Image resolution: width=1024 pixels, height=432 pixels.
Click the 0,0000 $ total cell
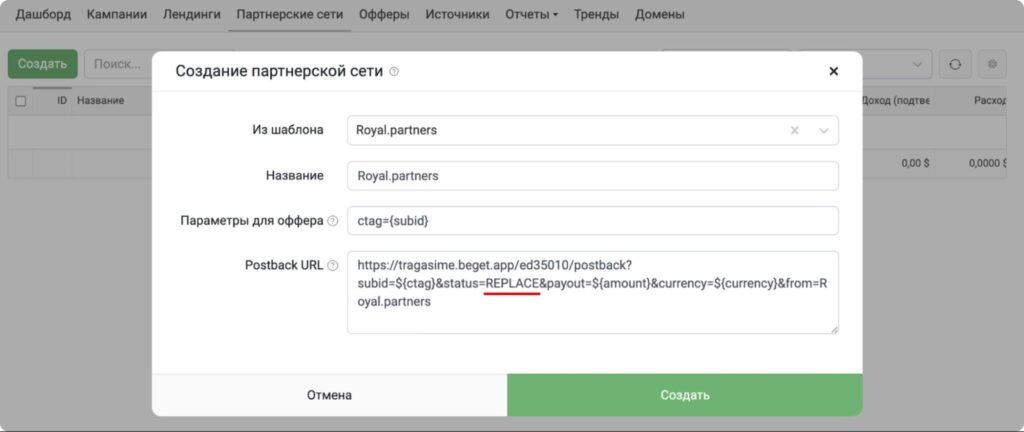987,164
